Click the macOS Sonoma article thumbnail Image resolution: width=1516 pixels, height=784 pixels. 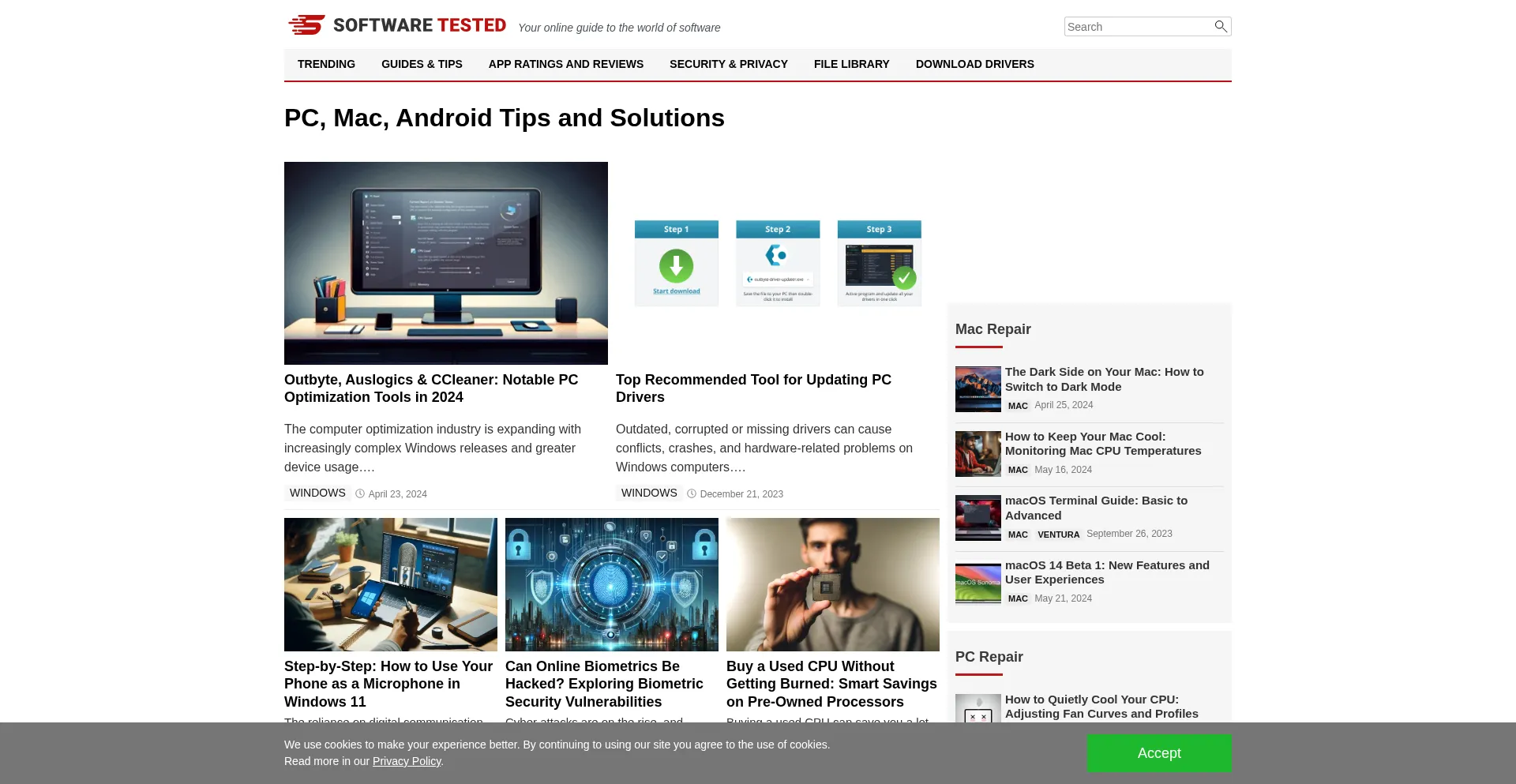tap(978, 583)
